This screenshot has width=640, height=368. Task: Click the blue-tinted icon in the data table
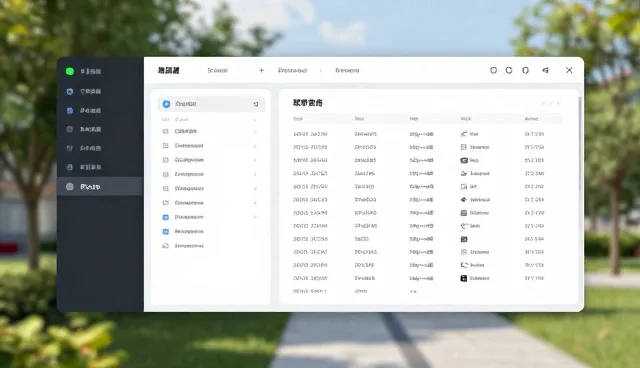pyautogui.click(x=464, y=160)
